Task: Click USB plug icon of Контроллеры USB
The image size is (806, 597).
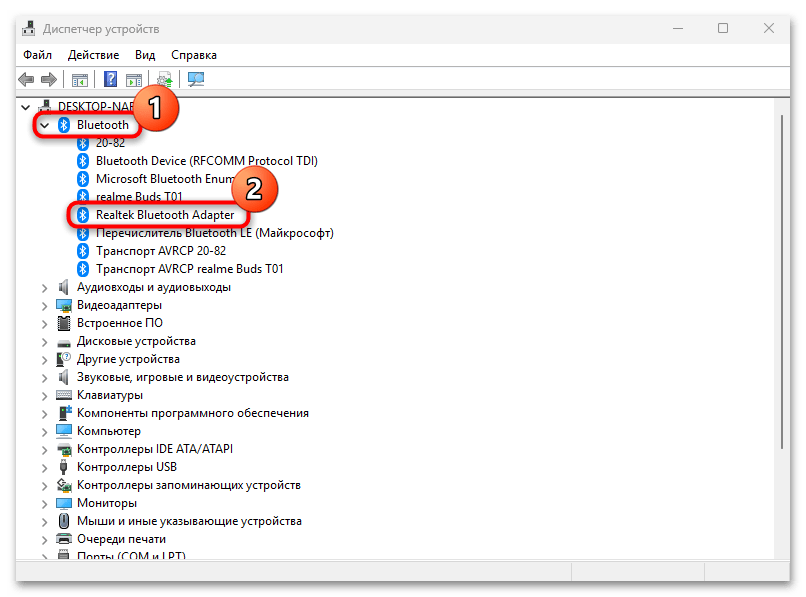Action: click(x=64, y=467)
